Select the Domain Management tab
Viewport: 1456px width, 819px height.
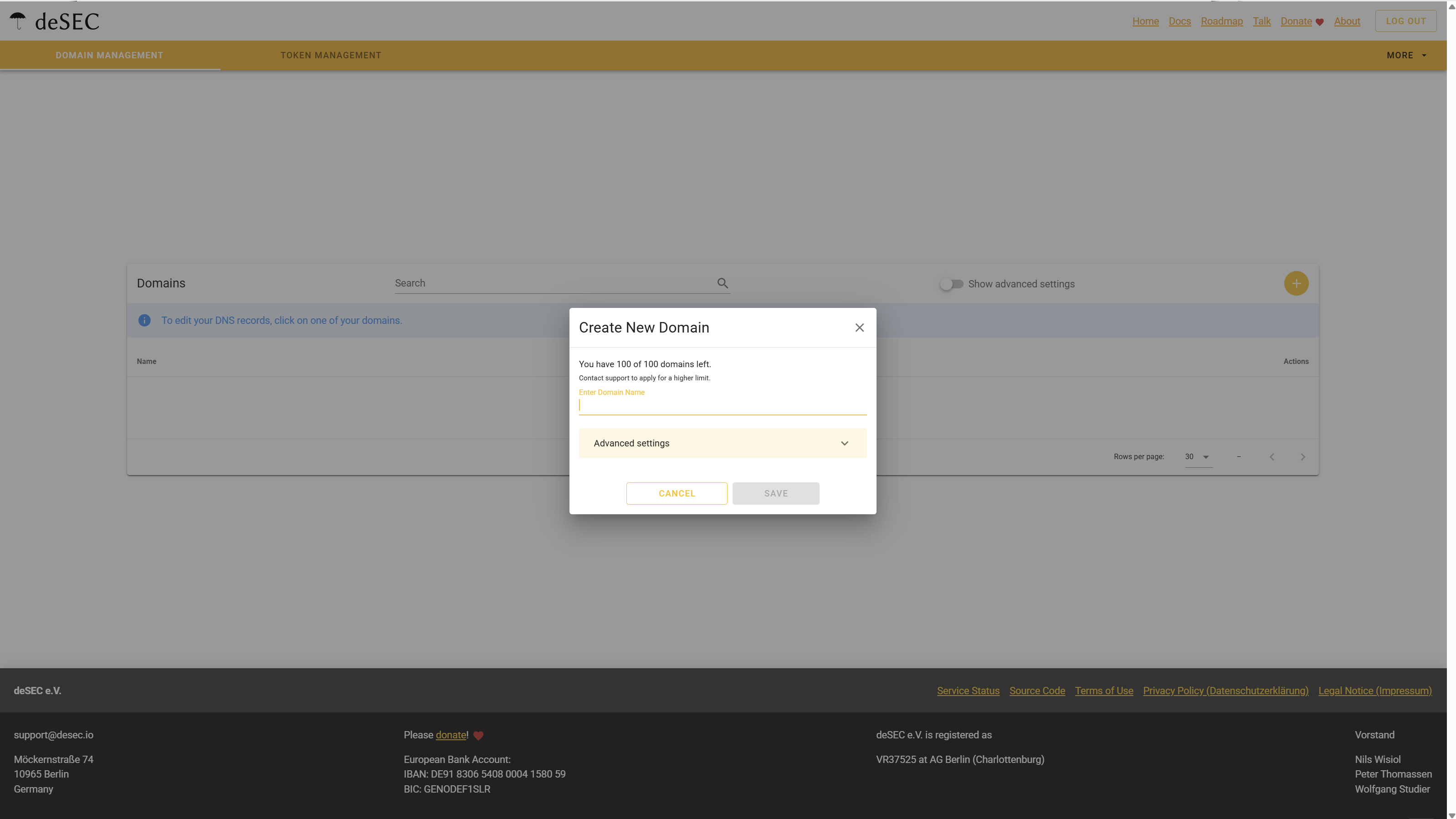pyautogui.click(x=109, y=55)
